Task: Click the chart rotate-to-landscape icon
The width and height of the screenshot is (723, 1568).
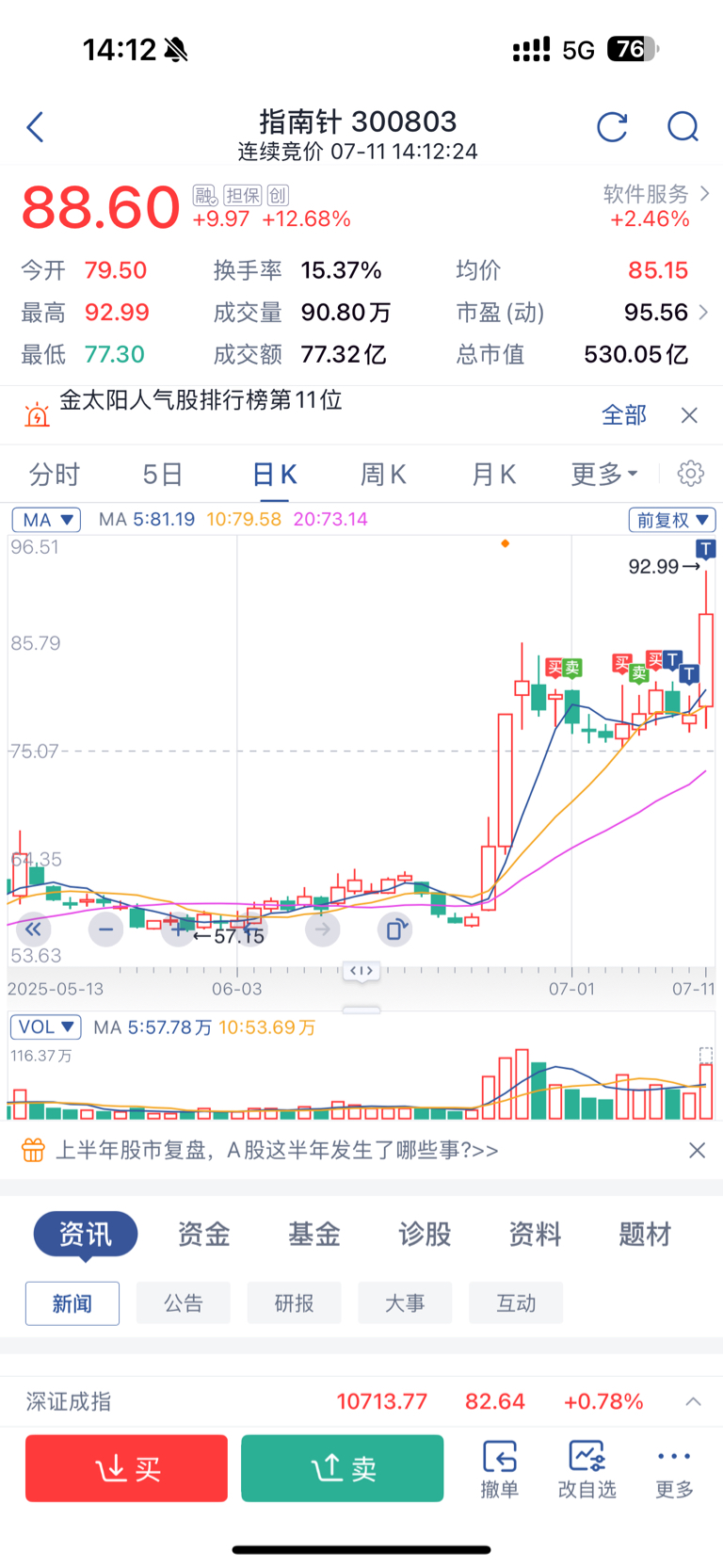Action: (x=394, y=929)
